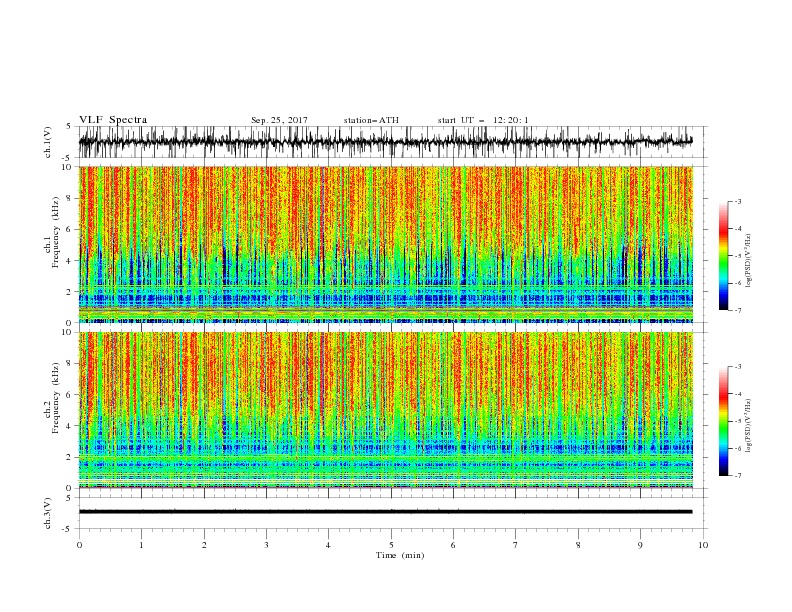Click inside the ch.2 spectrogram panel
Viewport: 792px width, 612px height.
click(385, 410)
